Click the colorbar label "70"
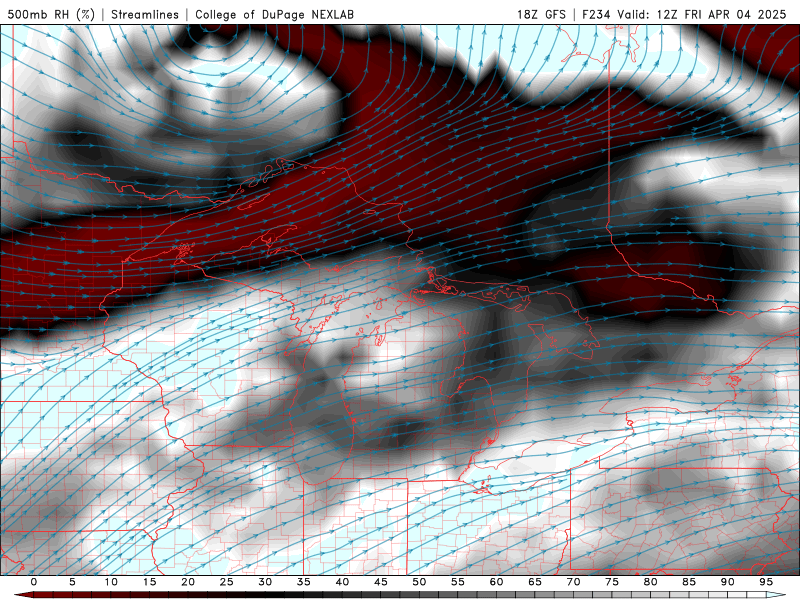Viewport: 800px width, 600px height. pos(573,582)
